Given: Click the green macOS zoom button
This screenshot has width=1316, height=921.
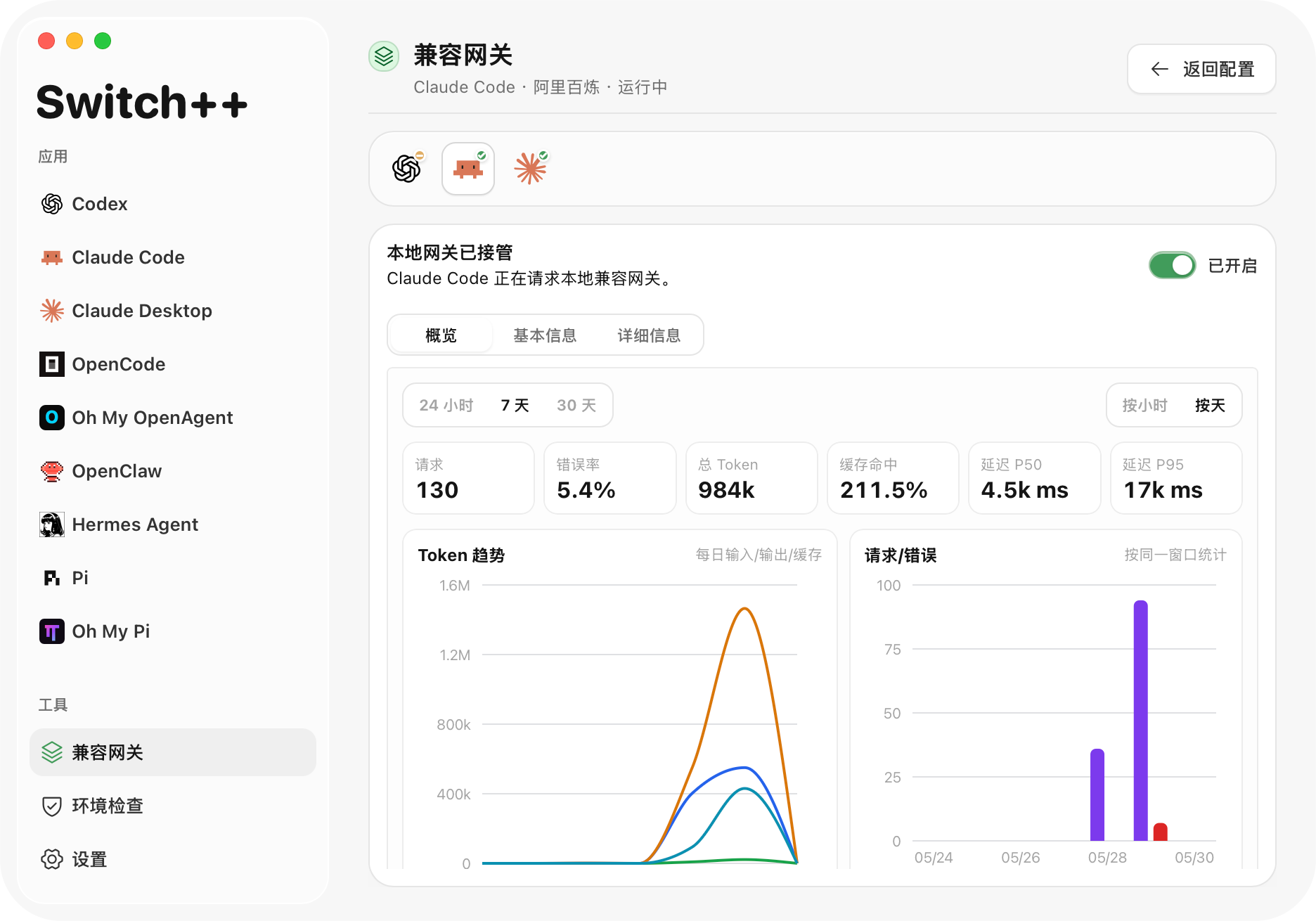Looking at the screenshot, I should tap(103, 41).
